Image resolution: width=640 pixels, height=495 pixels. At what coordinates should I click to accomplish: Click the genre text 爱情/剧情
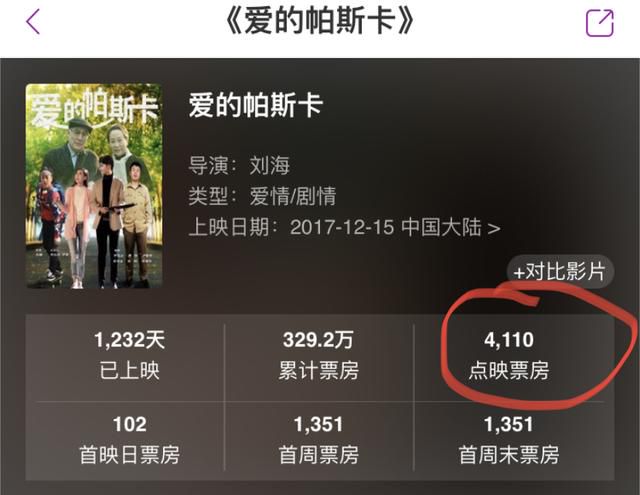coord(293,196)
